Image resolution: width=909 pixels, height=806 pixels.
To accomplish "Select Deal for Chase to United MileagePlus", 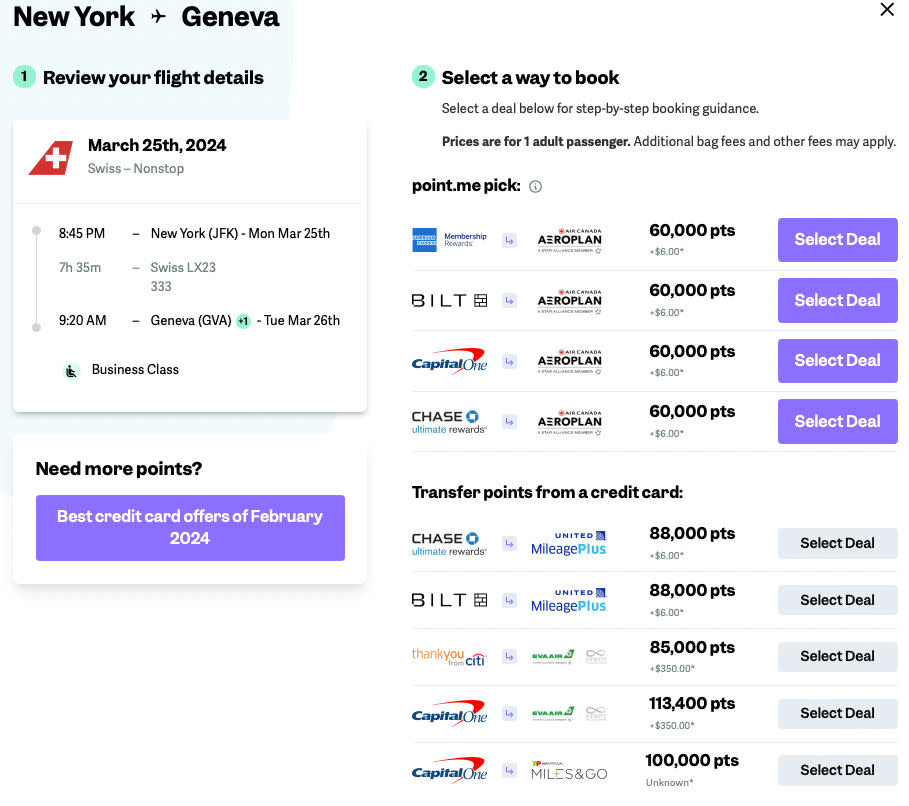I will coord(837,543).
